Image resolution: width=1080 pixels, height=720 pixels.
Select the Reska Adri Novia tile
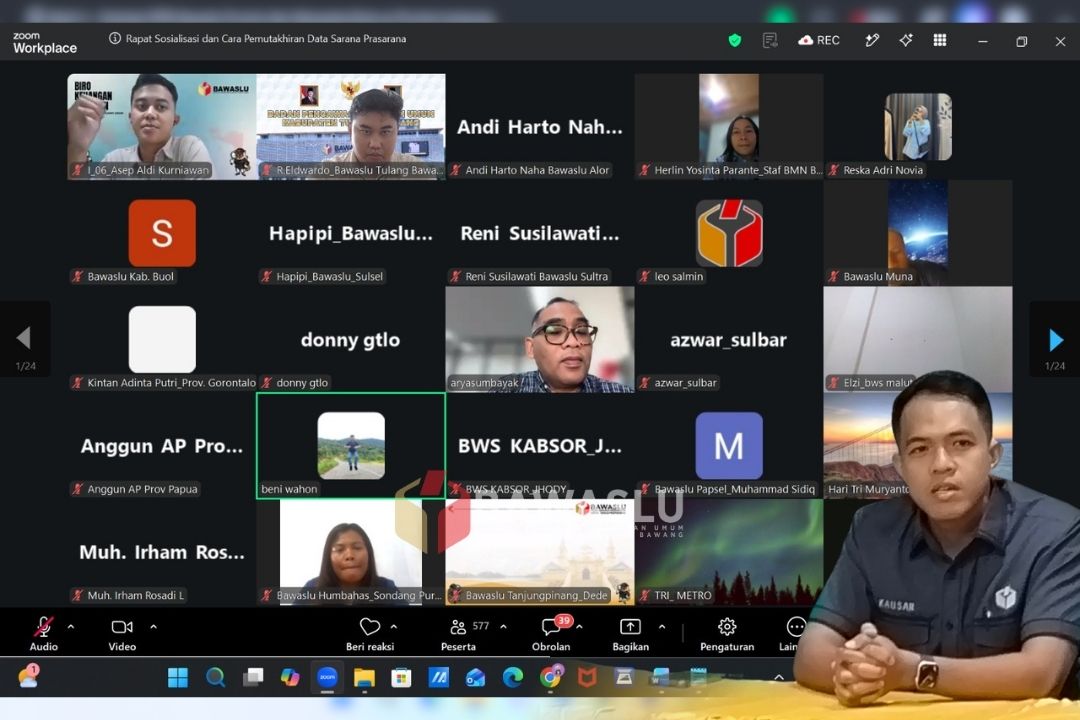click(918, 127)
